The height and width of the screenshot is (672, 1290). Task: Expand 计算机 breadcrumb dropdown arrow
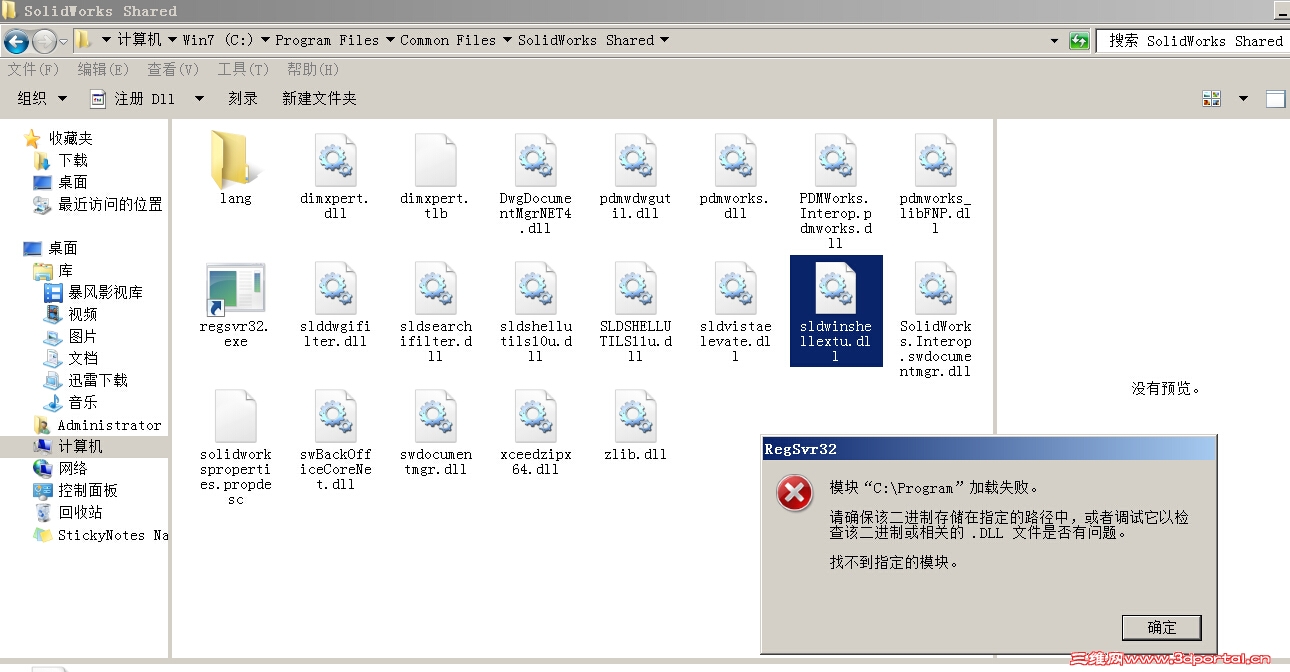(171, 40)
